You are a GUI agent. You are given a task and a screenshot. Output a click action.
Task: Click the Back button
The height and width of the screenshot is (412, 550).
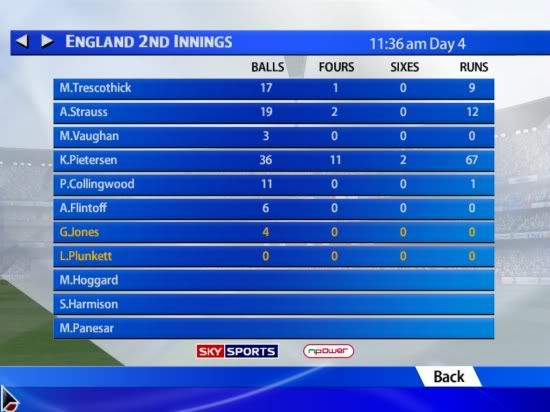(x=449, y=377)
